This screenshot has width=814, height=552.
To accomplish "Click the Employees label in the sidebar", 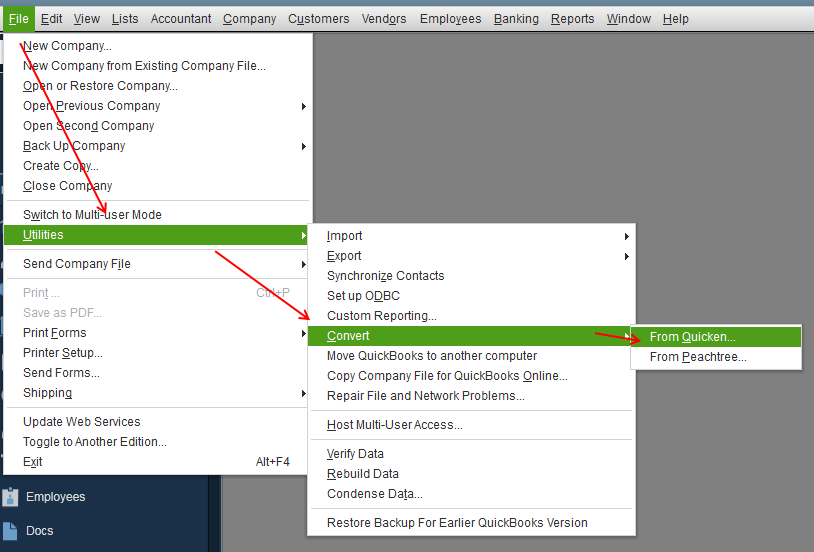I will [56, 497].
